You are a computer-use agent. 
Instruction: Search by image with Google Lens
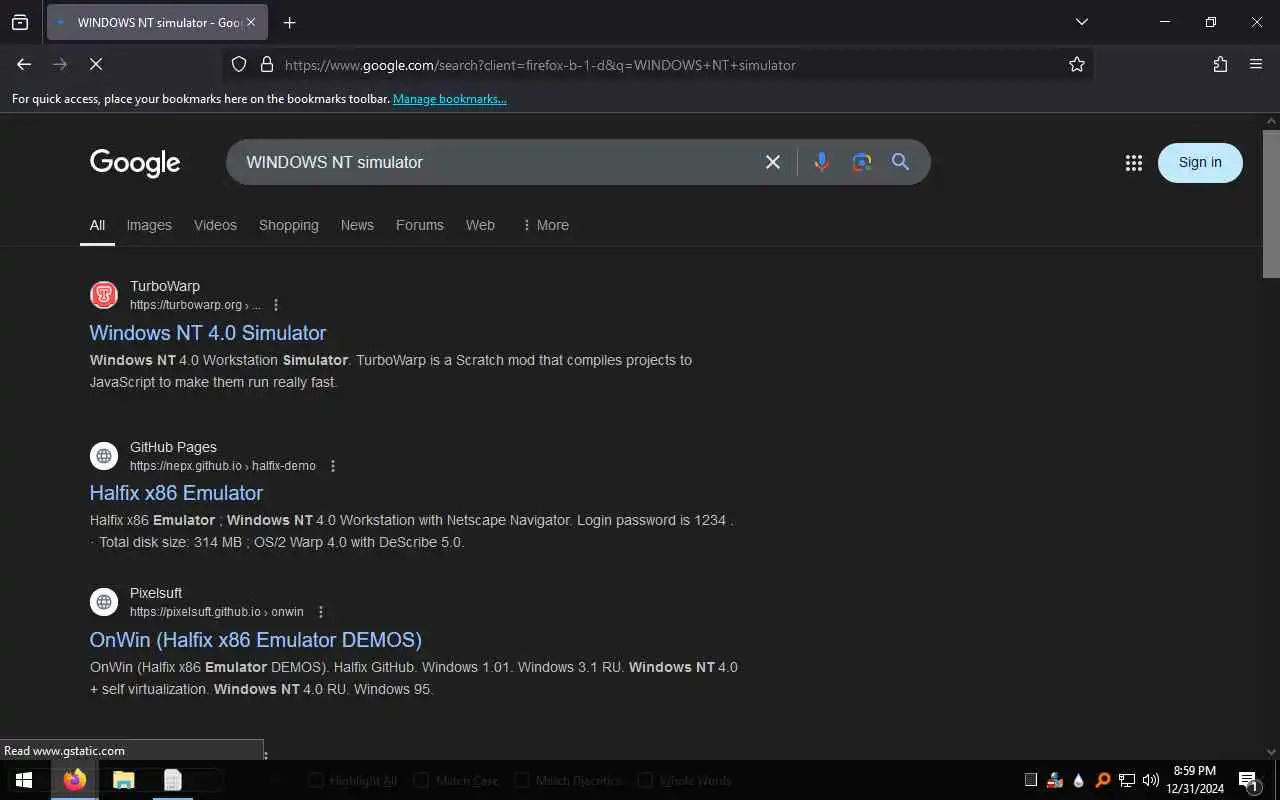(861, 162)
